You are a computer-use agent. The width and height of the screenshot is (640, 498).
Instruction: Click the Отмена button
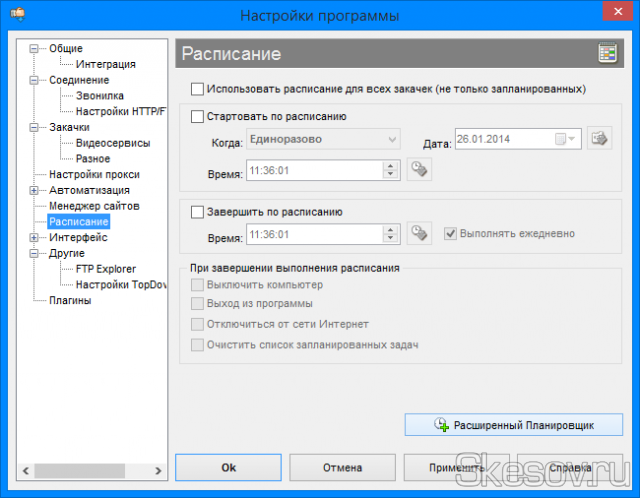(342, 467)
